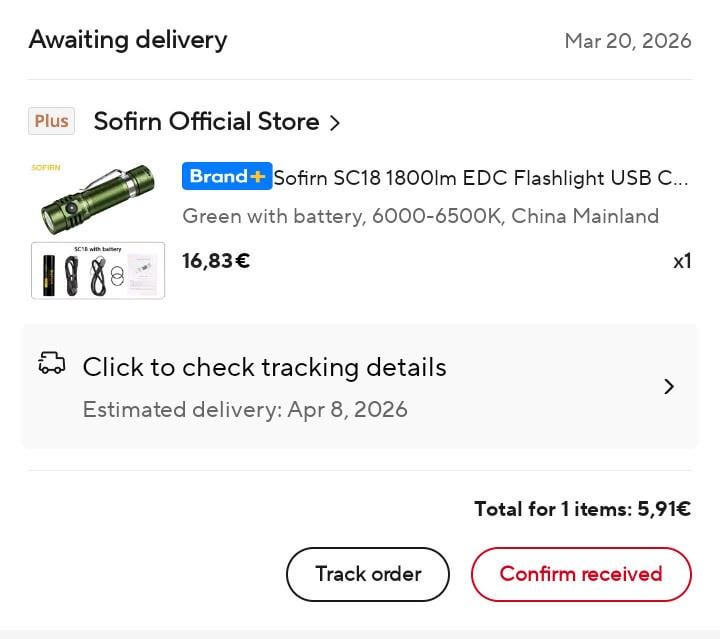Click the blue Brand+ badge
The height and width of the screenshot is (639, 720).
[x=227, y=177]
